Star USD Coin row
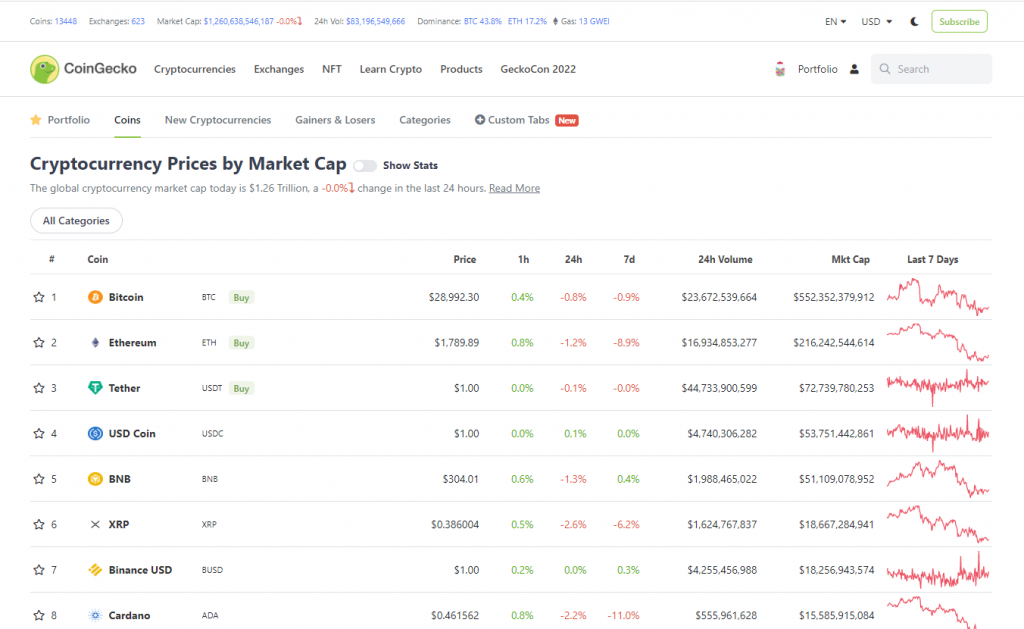The width and height of the screenshot is (1024, 629). pos(39,434)
